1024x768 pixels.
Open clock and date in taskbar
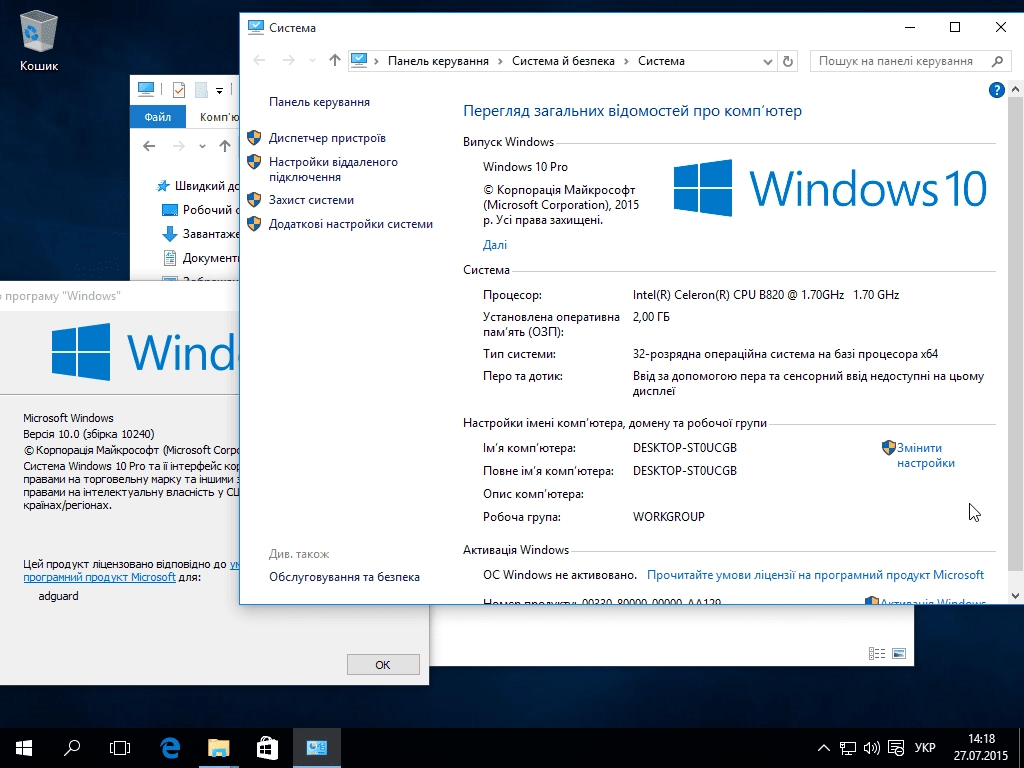click(x=982, y=748)
